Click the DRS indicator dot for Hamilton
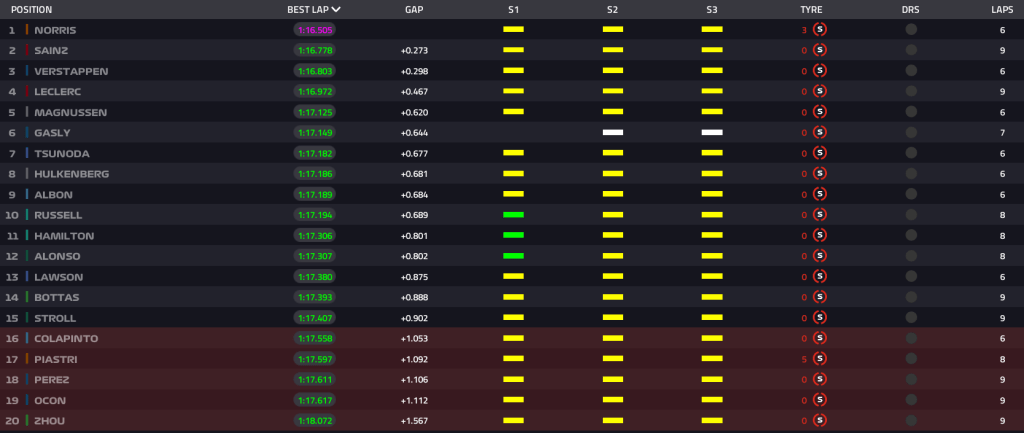This screenshot has height=433, width=1024. tap(911, 235)
